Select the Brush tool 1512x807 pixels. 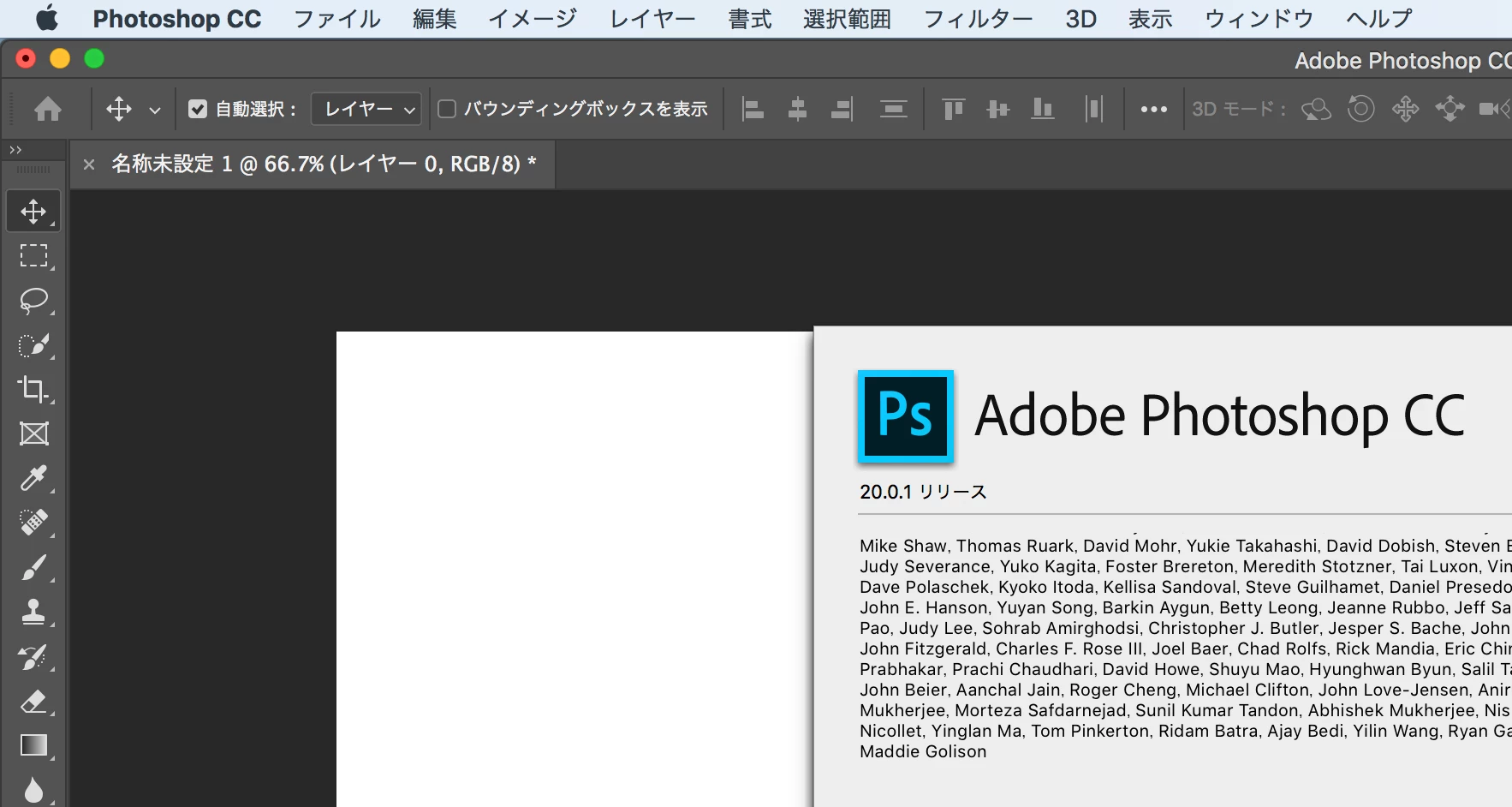[x=33, y=567]
